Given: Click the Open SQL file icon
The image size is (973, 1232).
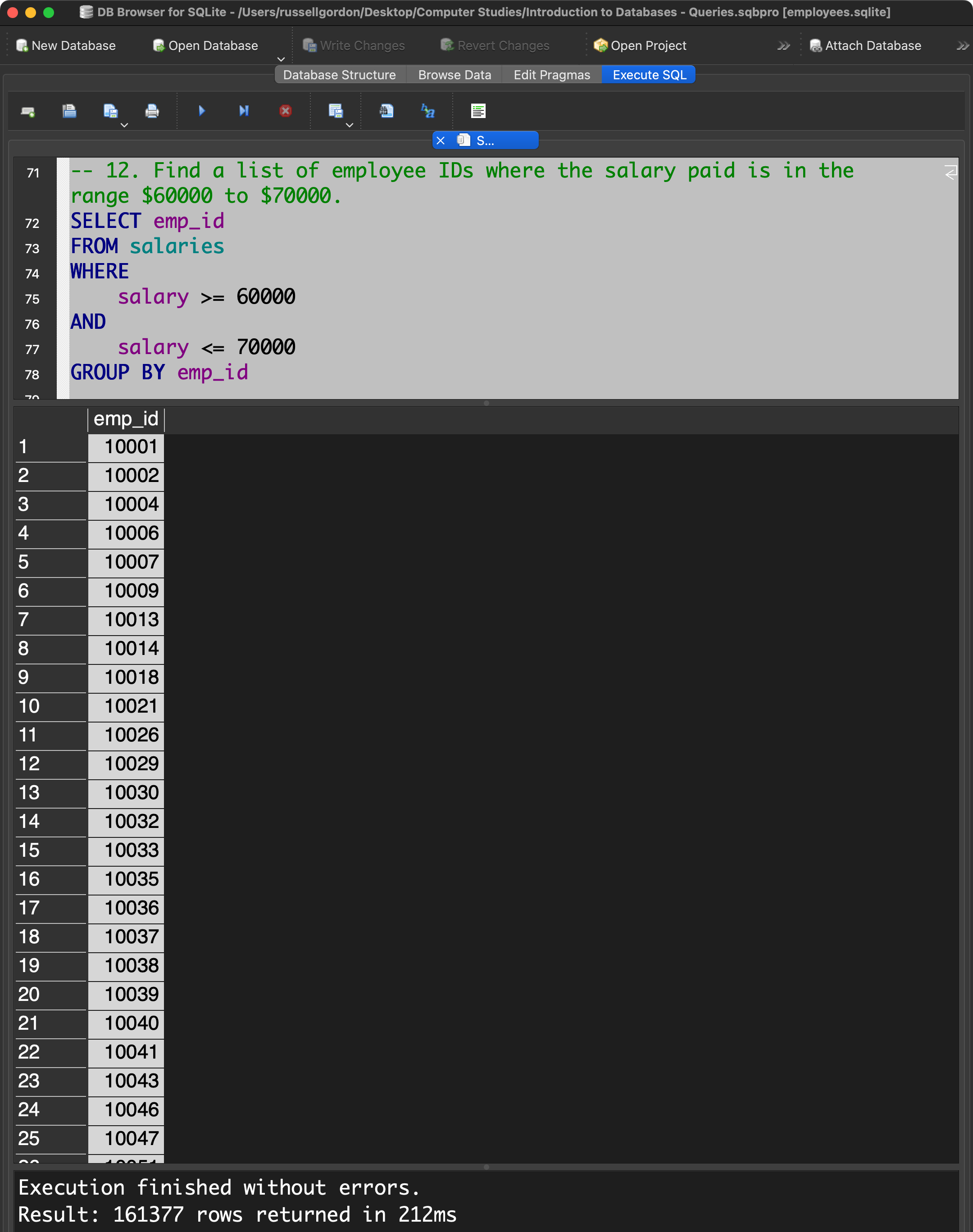Looking at the screenshot, I should click(69, 111).
